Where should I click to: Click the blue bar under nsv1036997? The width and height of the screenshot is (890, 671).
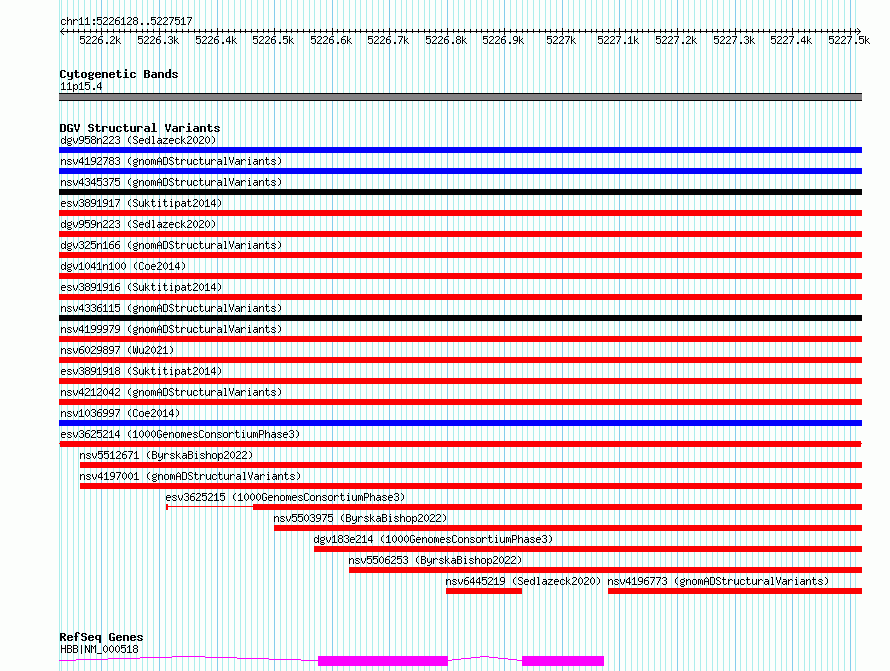[460, 423]
